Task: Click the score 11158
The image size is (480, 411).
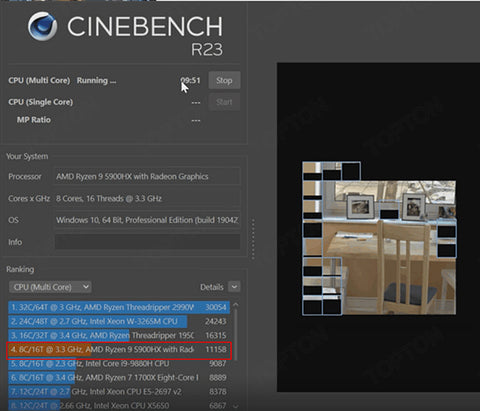Action: pyautogui.click(x=216, y=349)
